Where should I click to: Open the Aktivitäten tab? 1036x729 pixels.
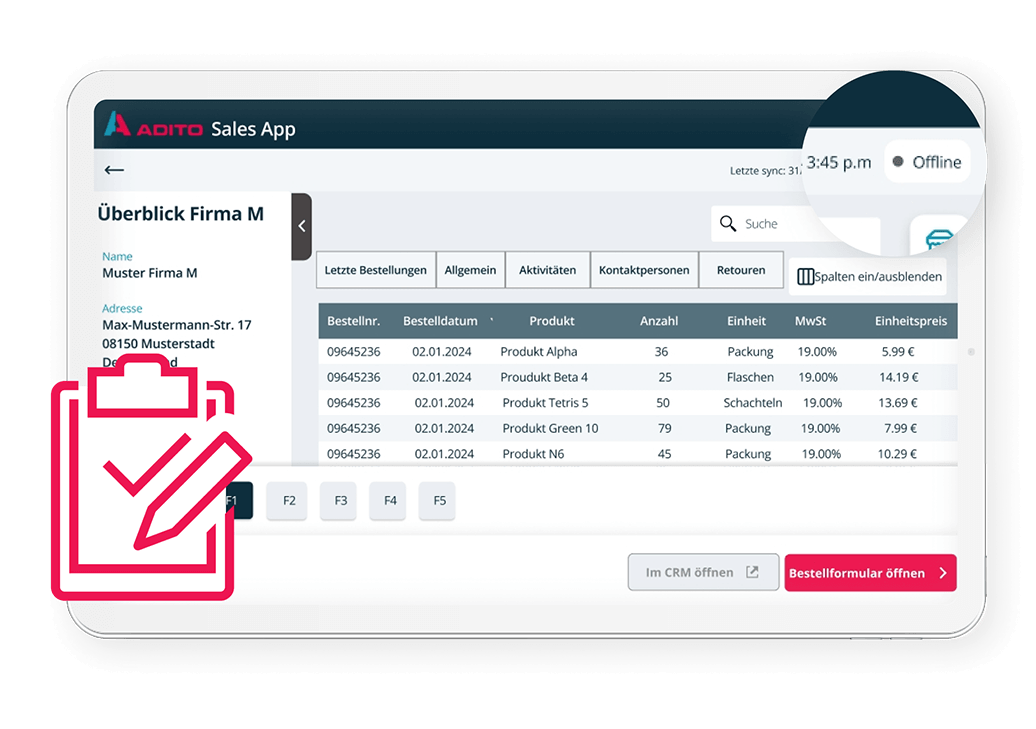click(x=547, y=270)
